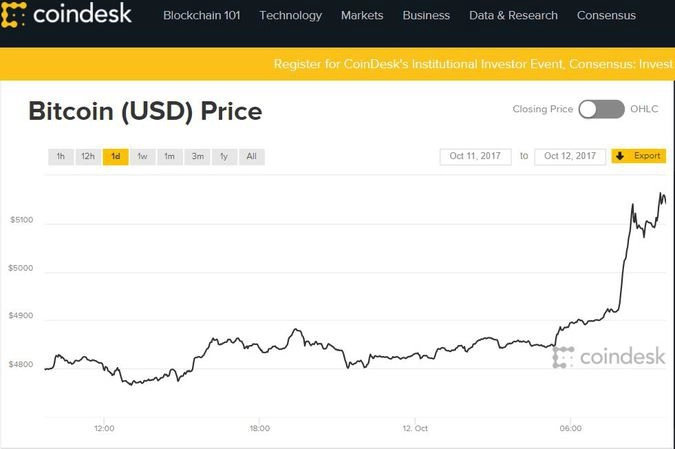This screenshot has height=449, width=675.
Task: Click the CoinDesk logo icon
Action: [16, 15]
